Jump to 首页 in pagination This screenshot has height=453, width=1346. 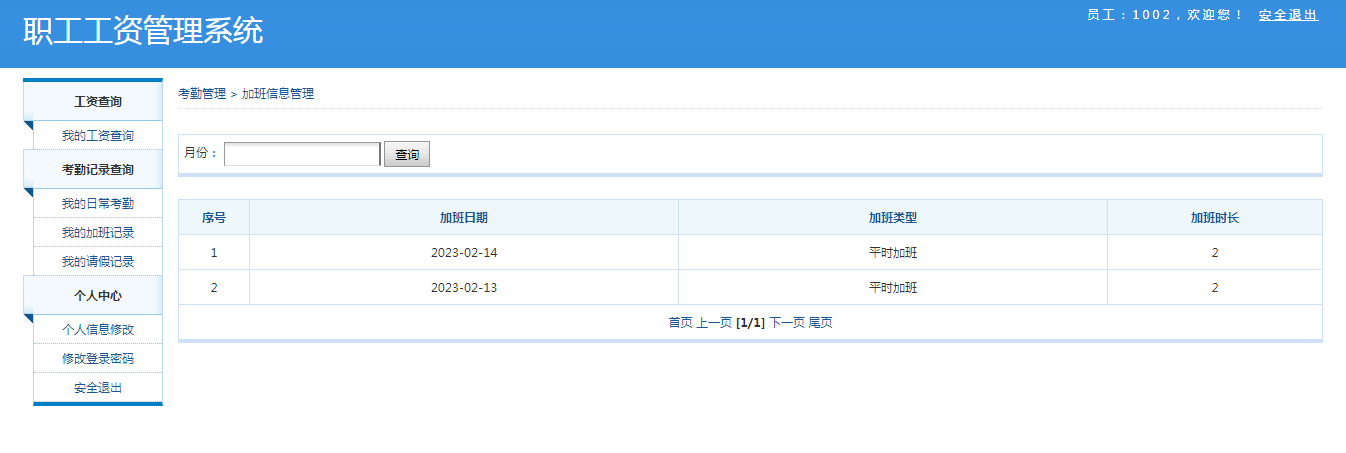pos(680,323)
